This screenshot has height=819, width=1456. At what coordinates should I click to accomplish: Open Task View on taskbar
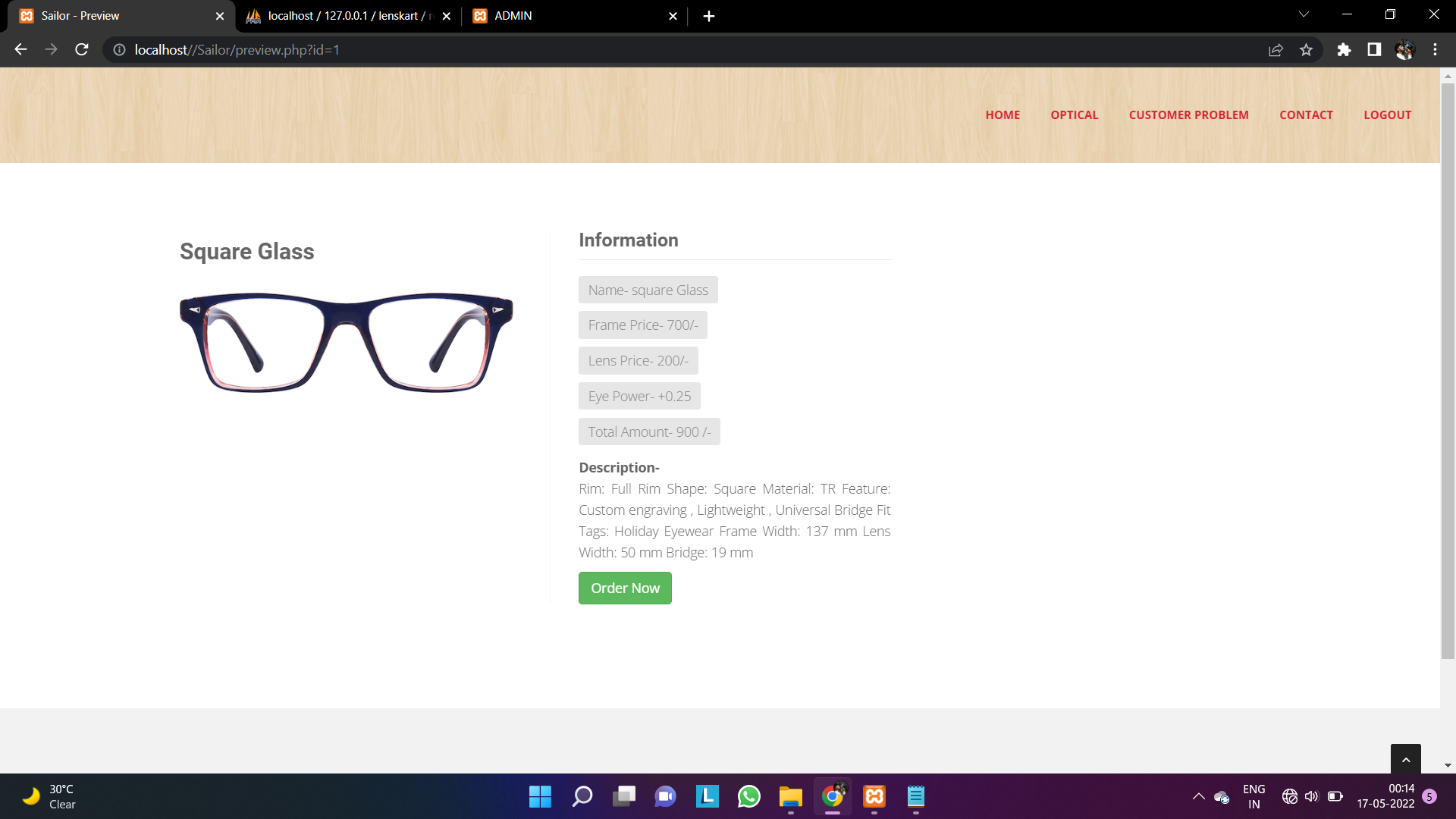(x=624, y=796)
